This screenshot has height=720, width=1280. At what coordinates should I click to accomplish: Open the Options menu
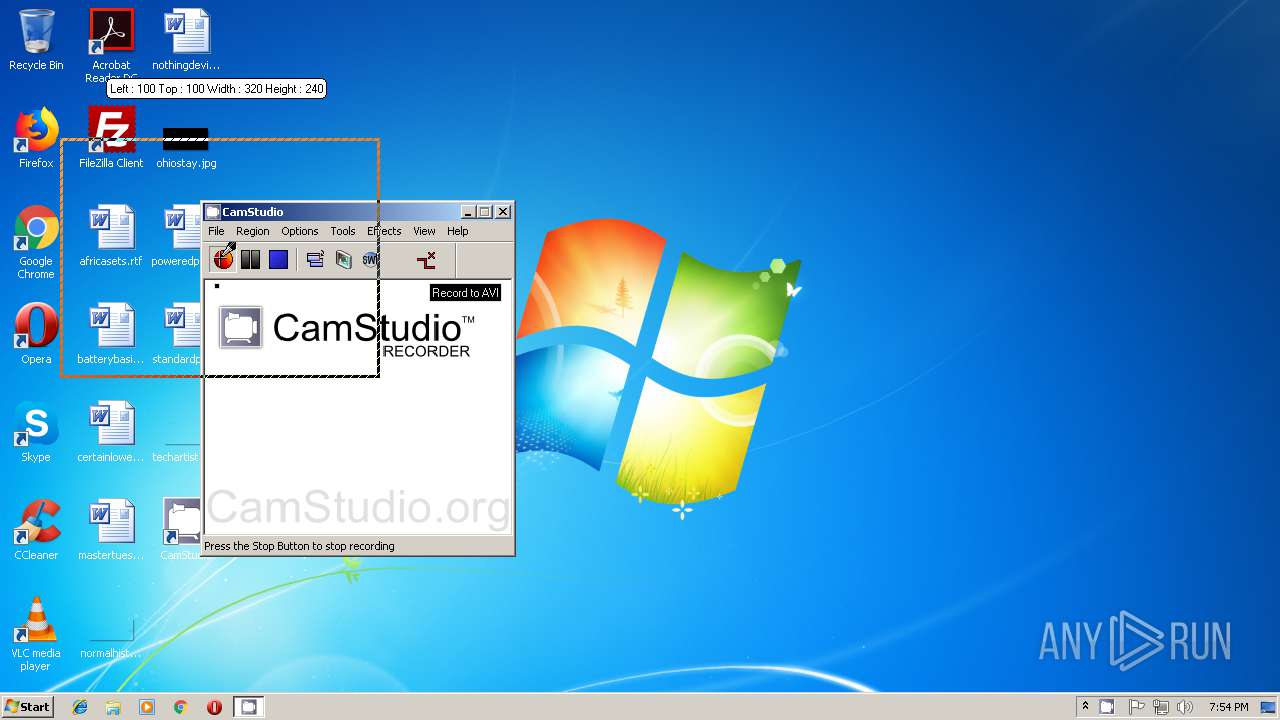coord(300,231)
